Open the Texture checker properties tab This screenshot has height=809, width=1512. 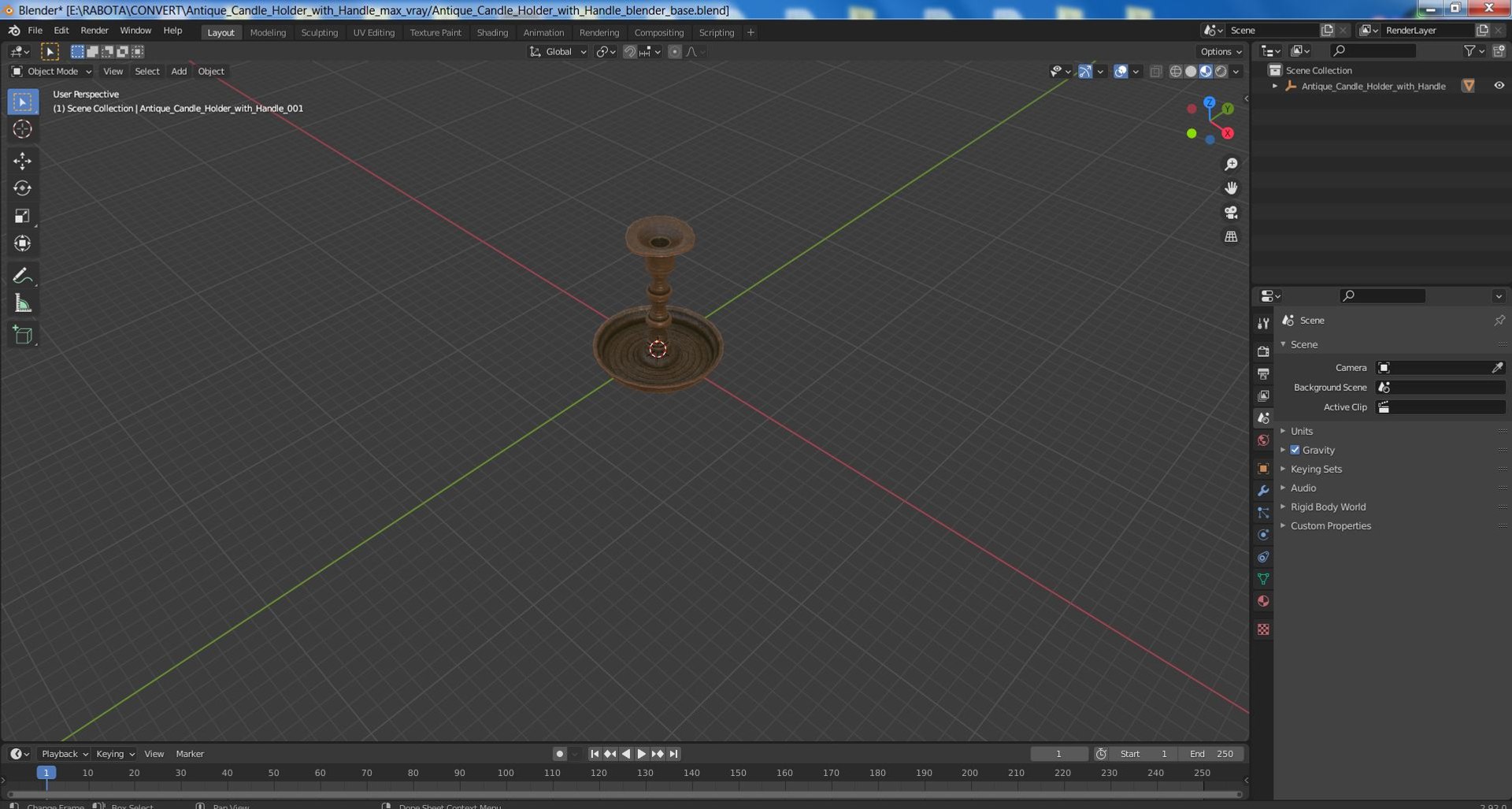tap(1263, 629)
